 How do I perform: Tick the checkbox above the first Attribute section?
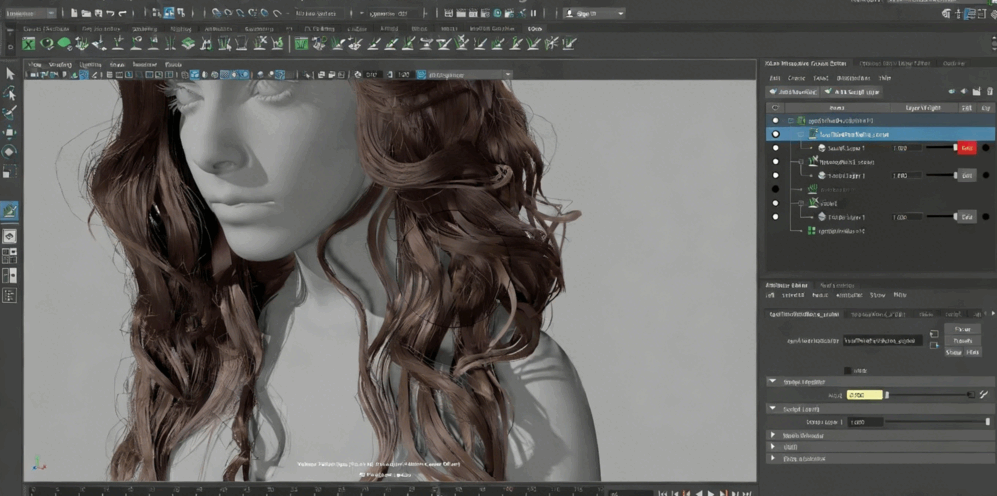click(x=849, y=369)
